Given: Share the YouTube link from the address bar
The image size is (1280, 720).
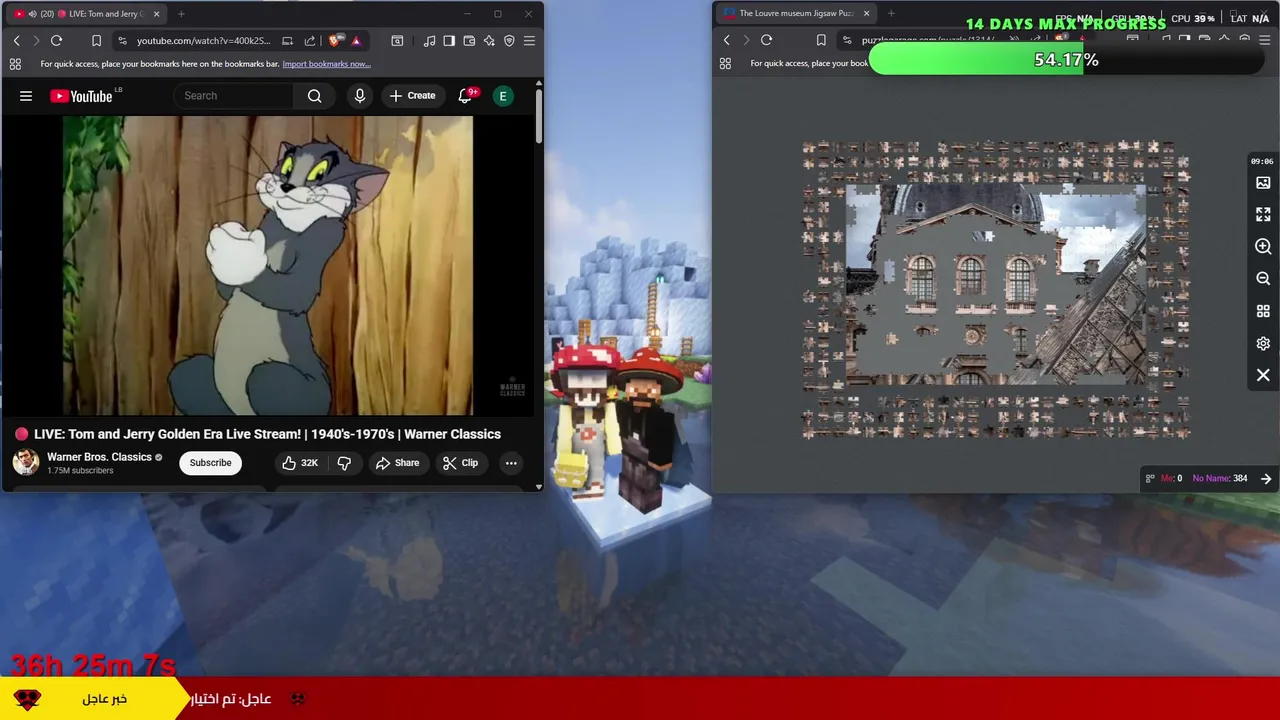Looking at the screenshot, I should click(309, 41).
